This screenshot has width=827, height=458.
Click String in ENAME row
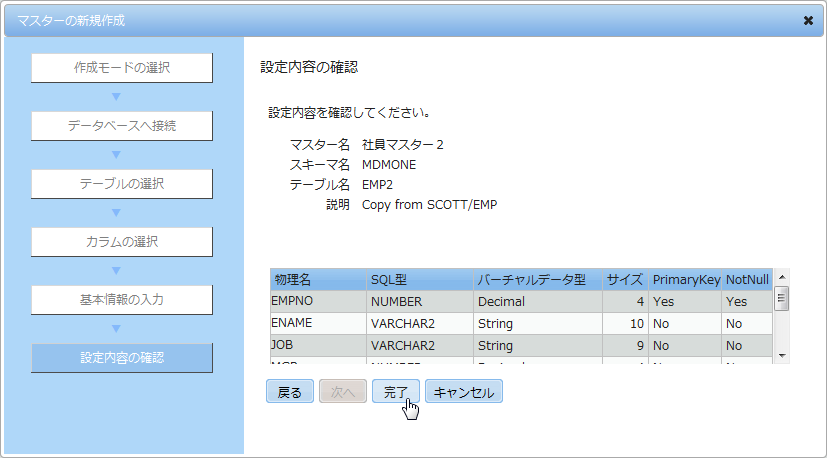pos(538,323)
